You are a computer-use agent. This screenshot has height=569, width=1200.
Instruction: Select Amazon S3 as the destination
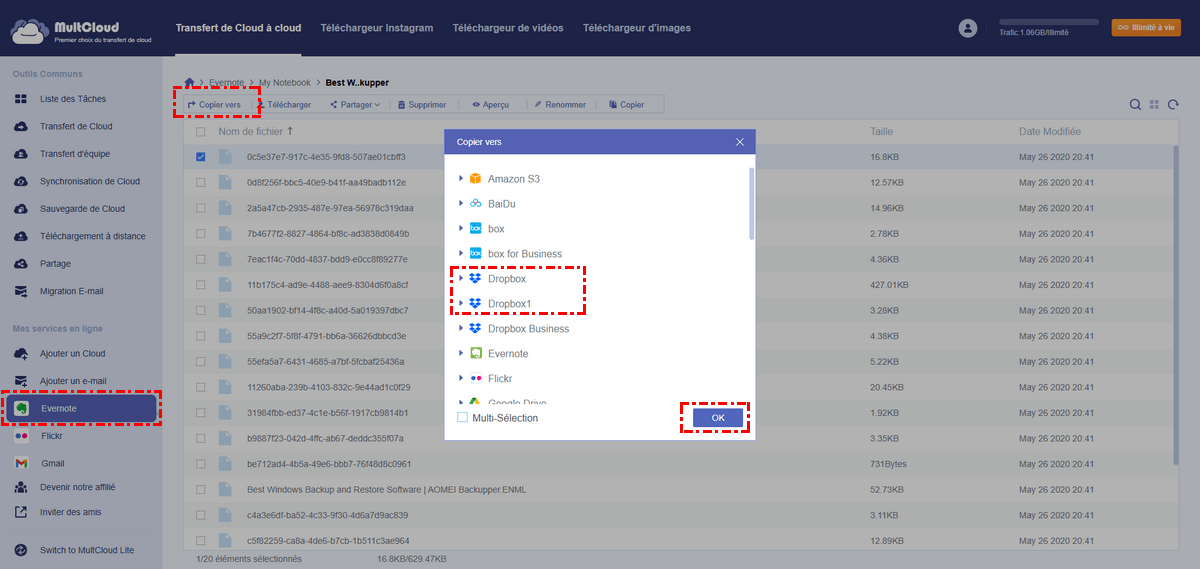coord(513,179)
